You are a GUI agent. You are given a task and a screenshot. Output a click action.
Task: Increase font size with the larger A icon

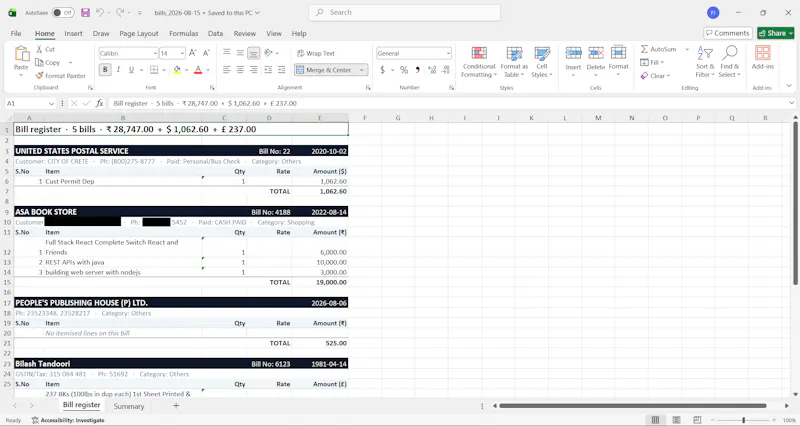(193, 53)
